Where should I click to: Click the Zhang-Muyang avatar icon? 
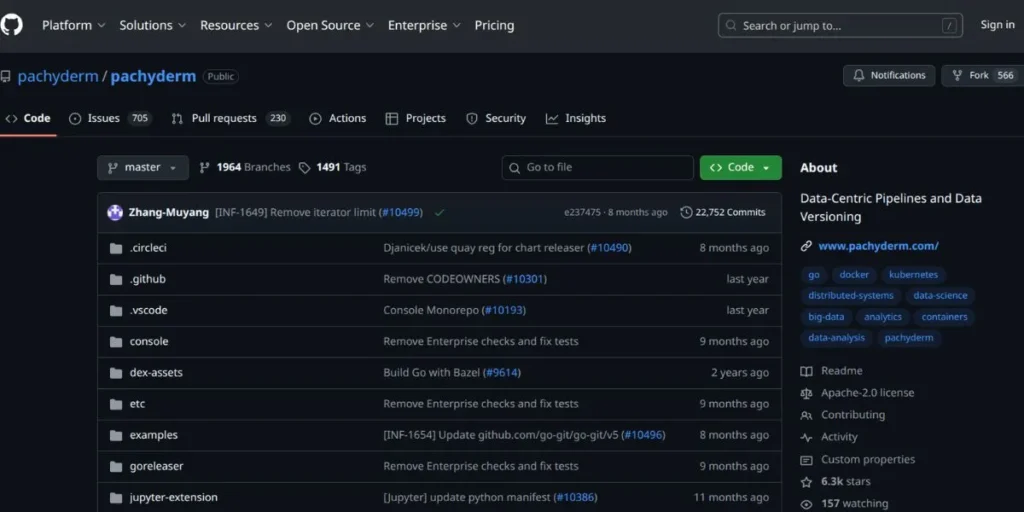click(115, 212)
